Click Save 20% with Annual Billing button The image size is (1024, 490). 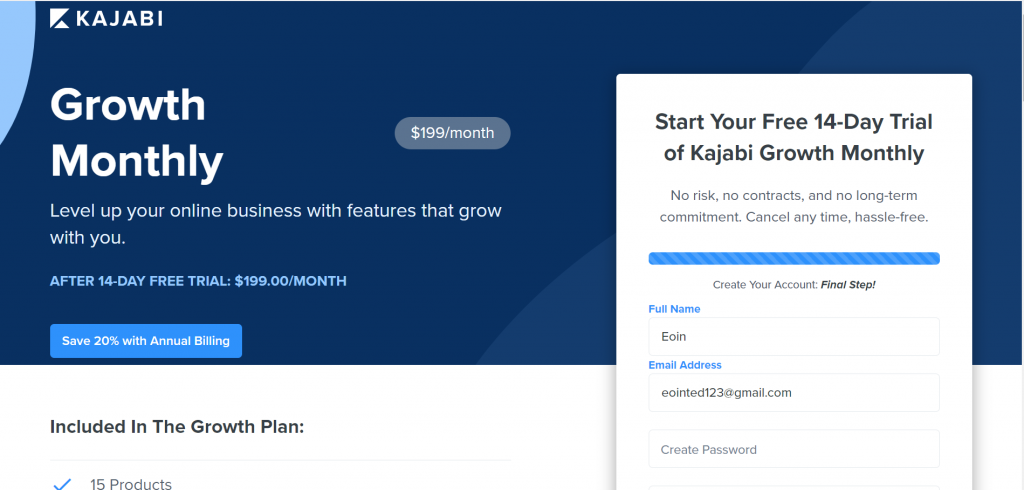[146, 341]
